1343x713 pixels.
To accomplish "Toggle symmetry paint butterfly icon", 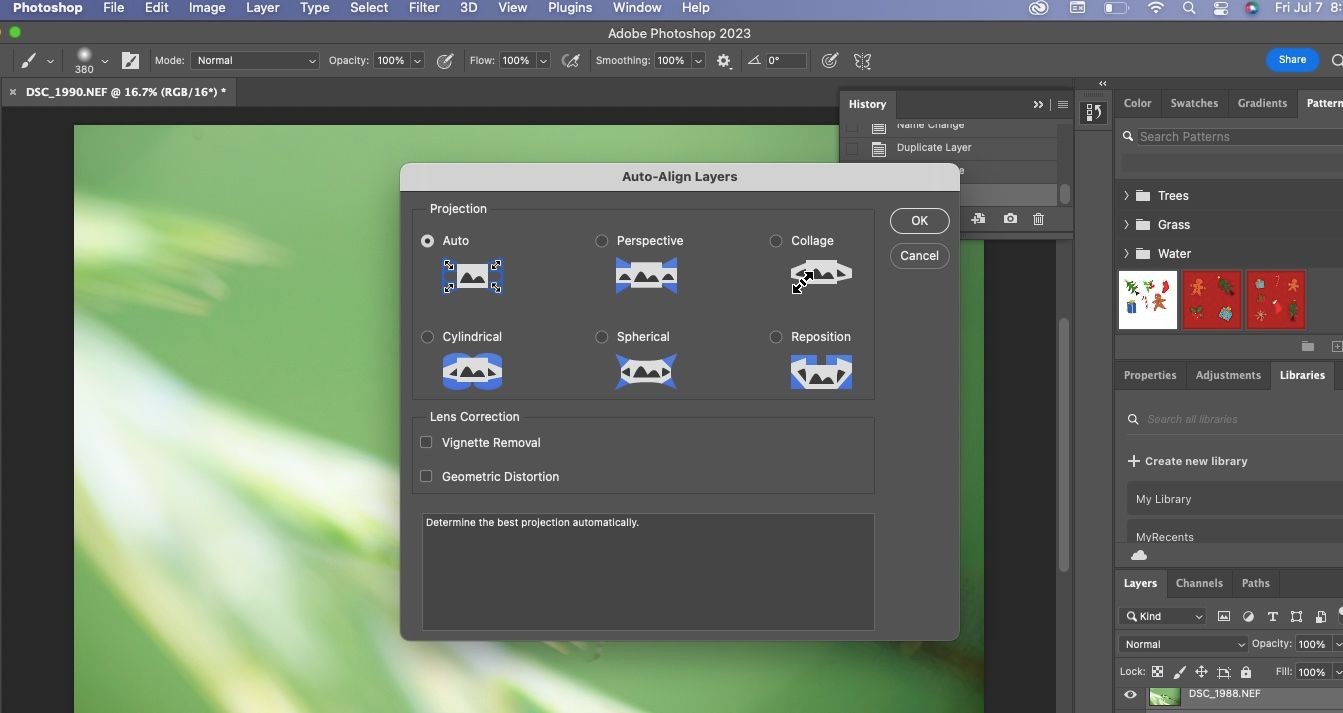I will (862, 60).
